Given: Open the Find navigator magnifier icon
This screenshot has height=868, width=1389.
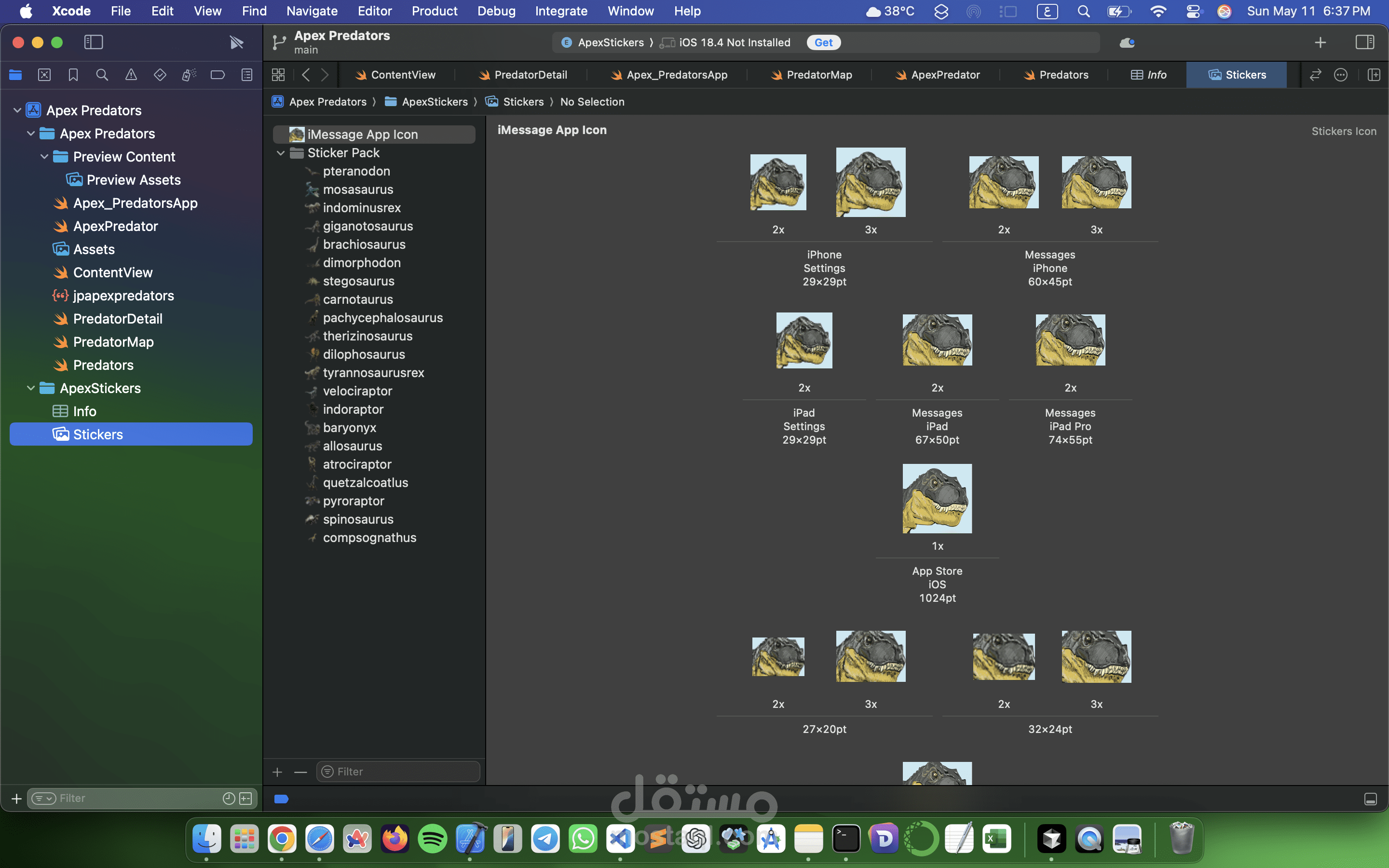Looking at the screenshot, I should (102, 75).
